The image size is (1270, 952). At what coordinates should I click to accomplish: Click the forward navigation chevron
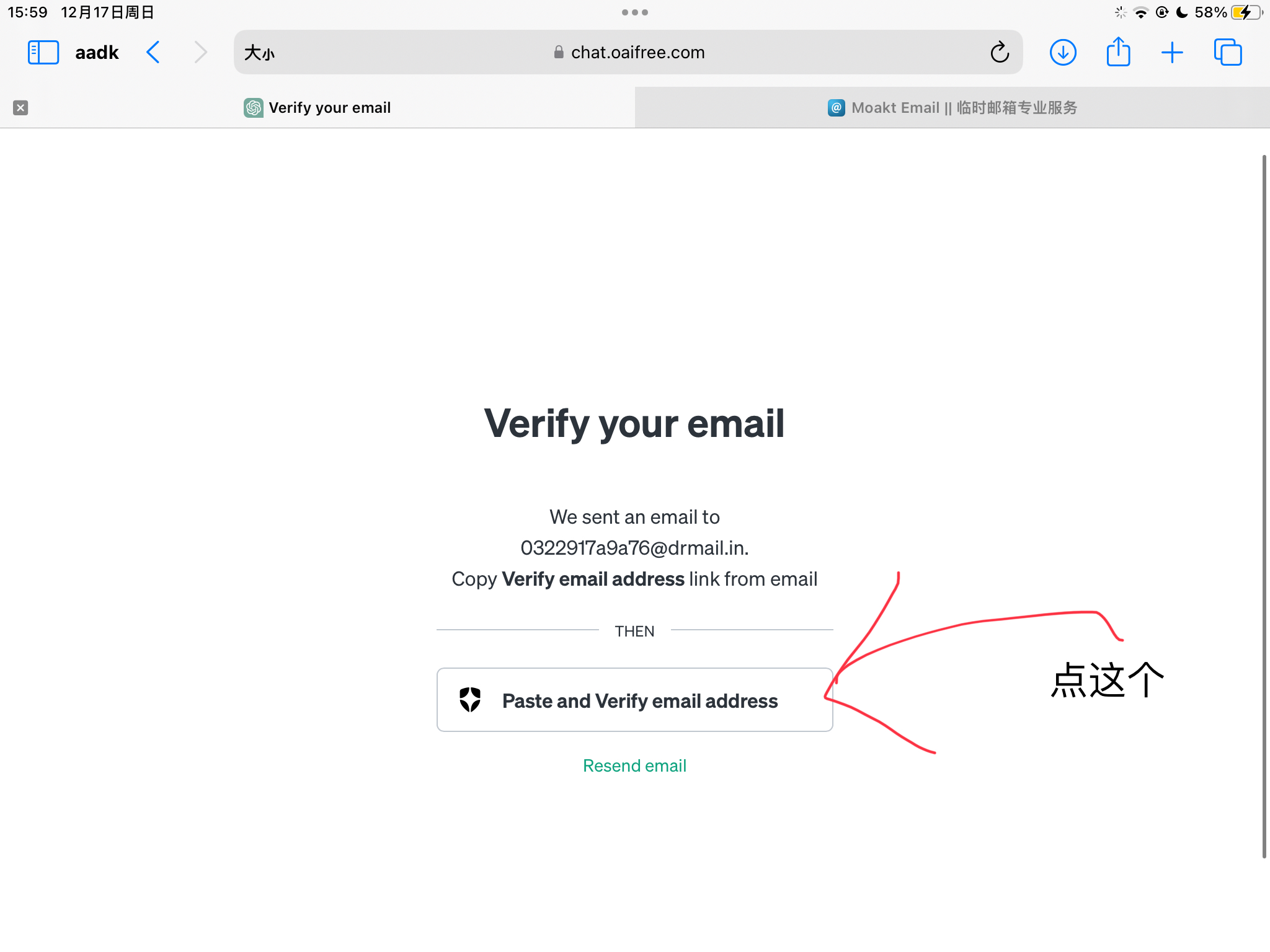(200, 53)
